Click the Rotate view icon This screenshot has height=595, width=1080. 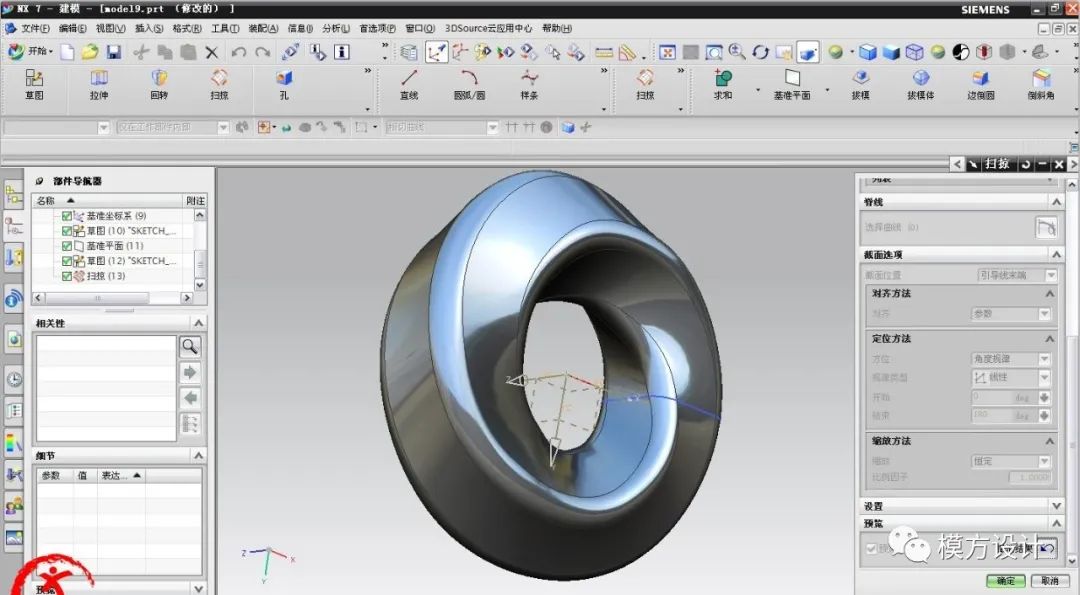click(x=760, y=52)
